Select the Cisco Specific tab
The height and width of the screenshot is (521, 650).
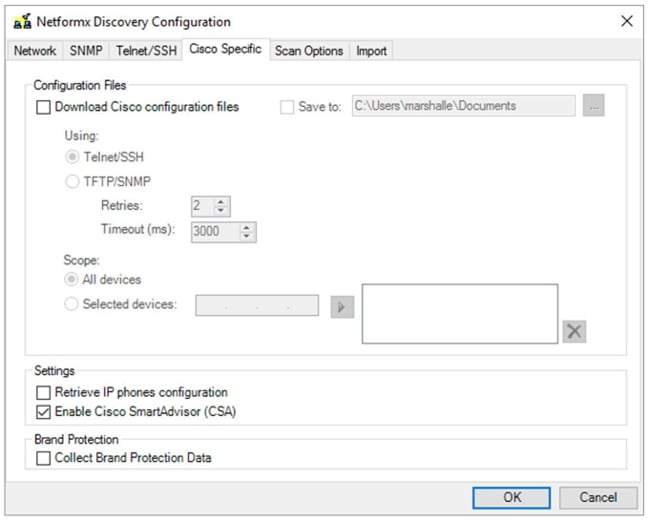(226, 49)
